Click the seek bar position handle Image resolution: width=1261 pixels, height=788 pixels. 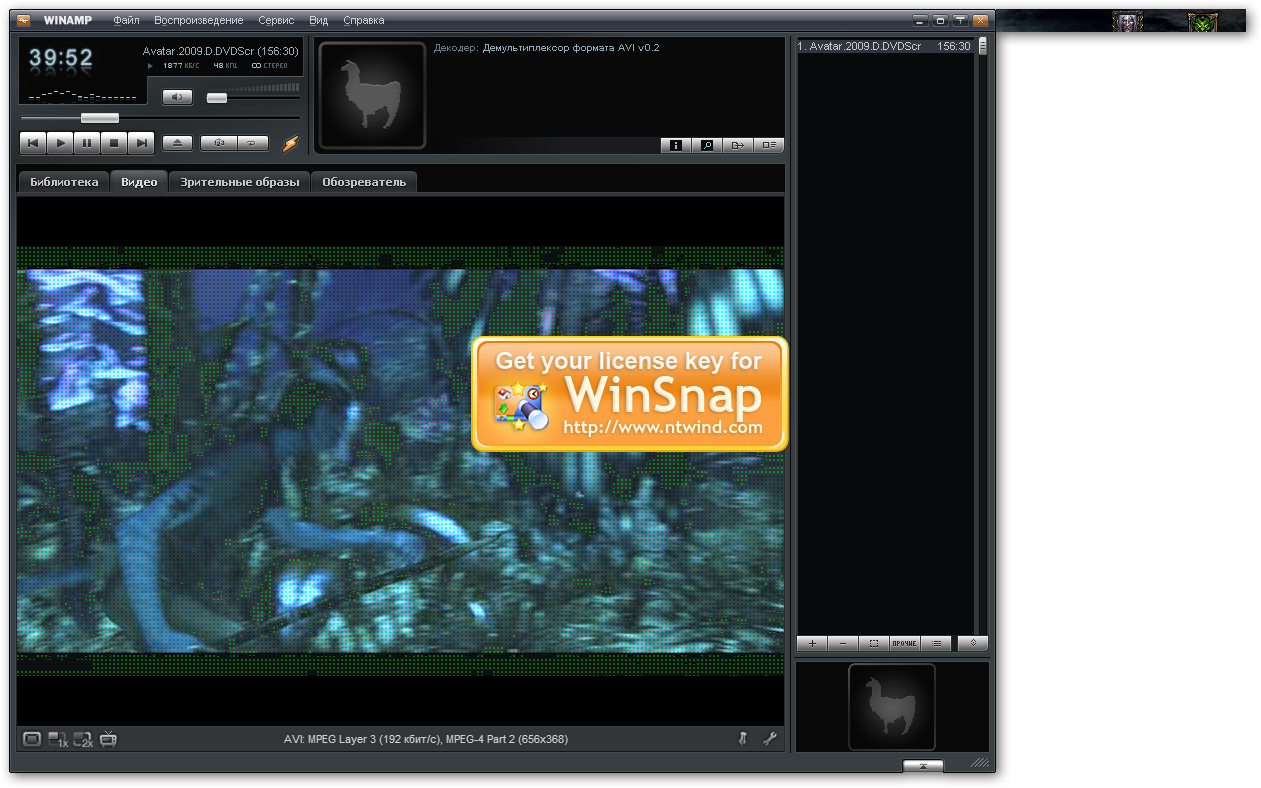click(100, 118)
